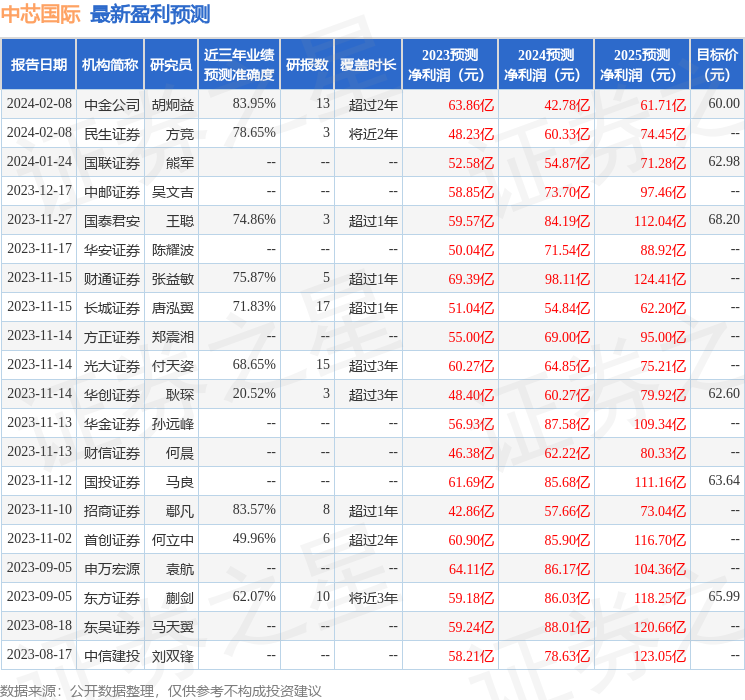This screenshot has height=700, width=745.
Task: Select the 国投证券 institution cell
Action: click(x=112, y=482)
